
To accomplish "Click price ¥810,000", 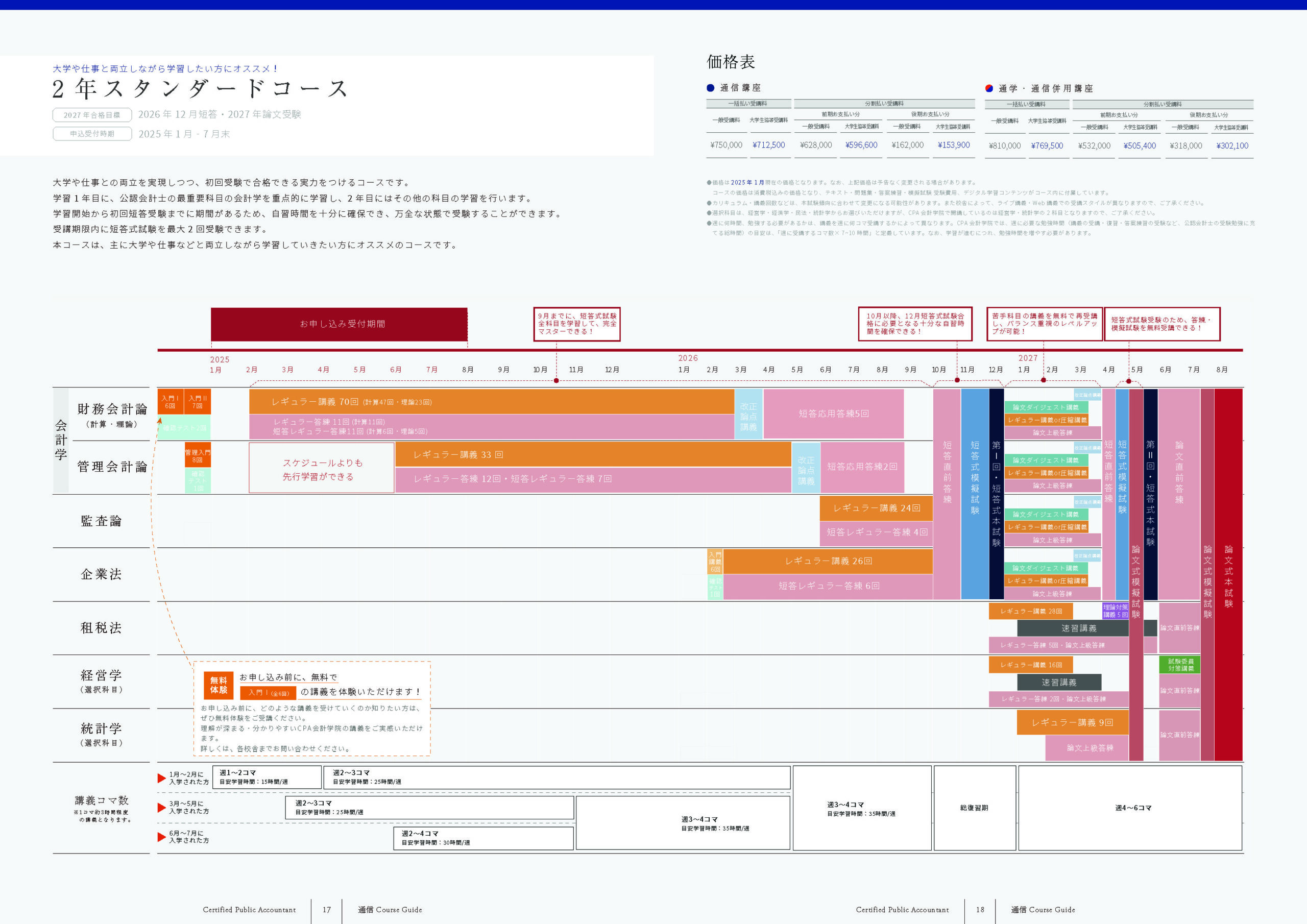I will tap(1005, 145).
